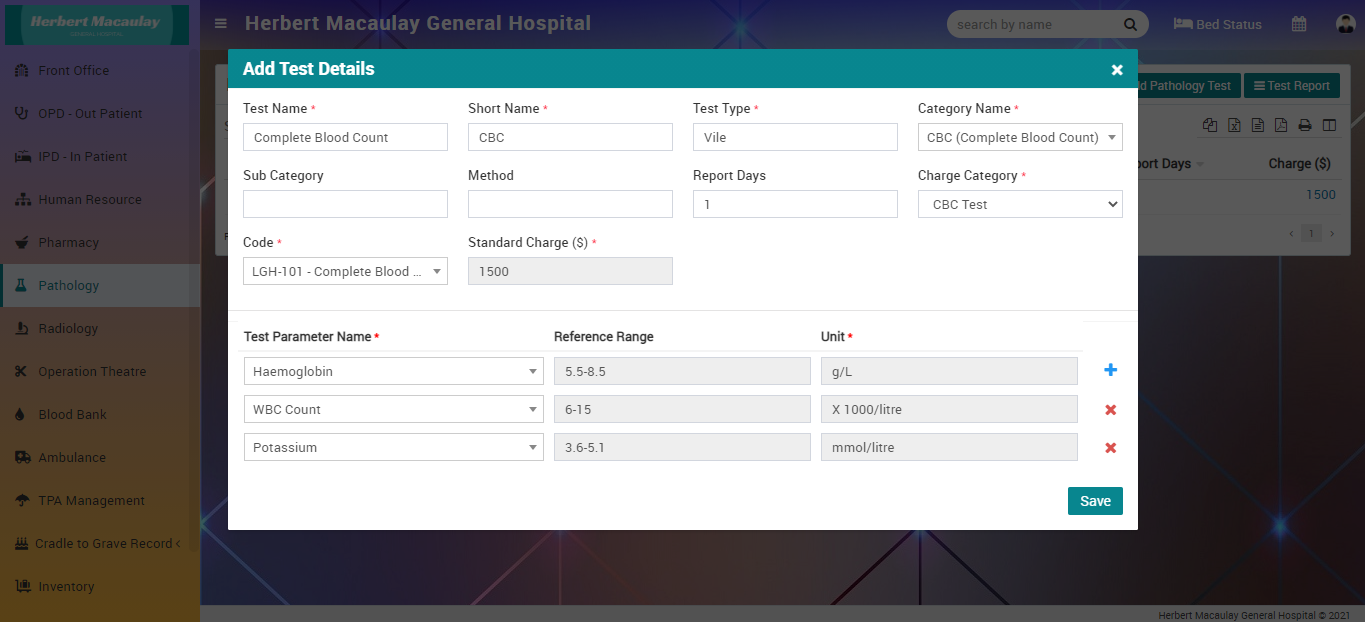Delete the Potassium parameter row

coord(1110,448)
